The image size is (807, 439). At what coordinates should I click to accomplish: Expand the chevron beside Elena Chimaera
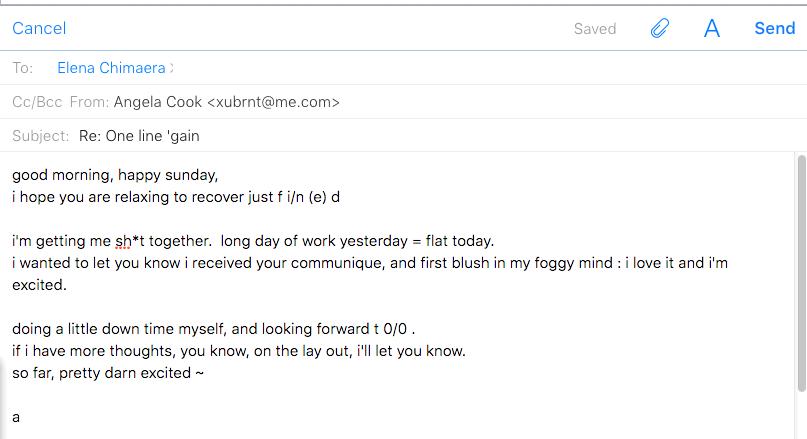point(172,68)
